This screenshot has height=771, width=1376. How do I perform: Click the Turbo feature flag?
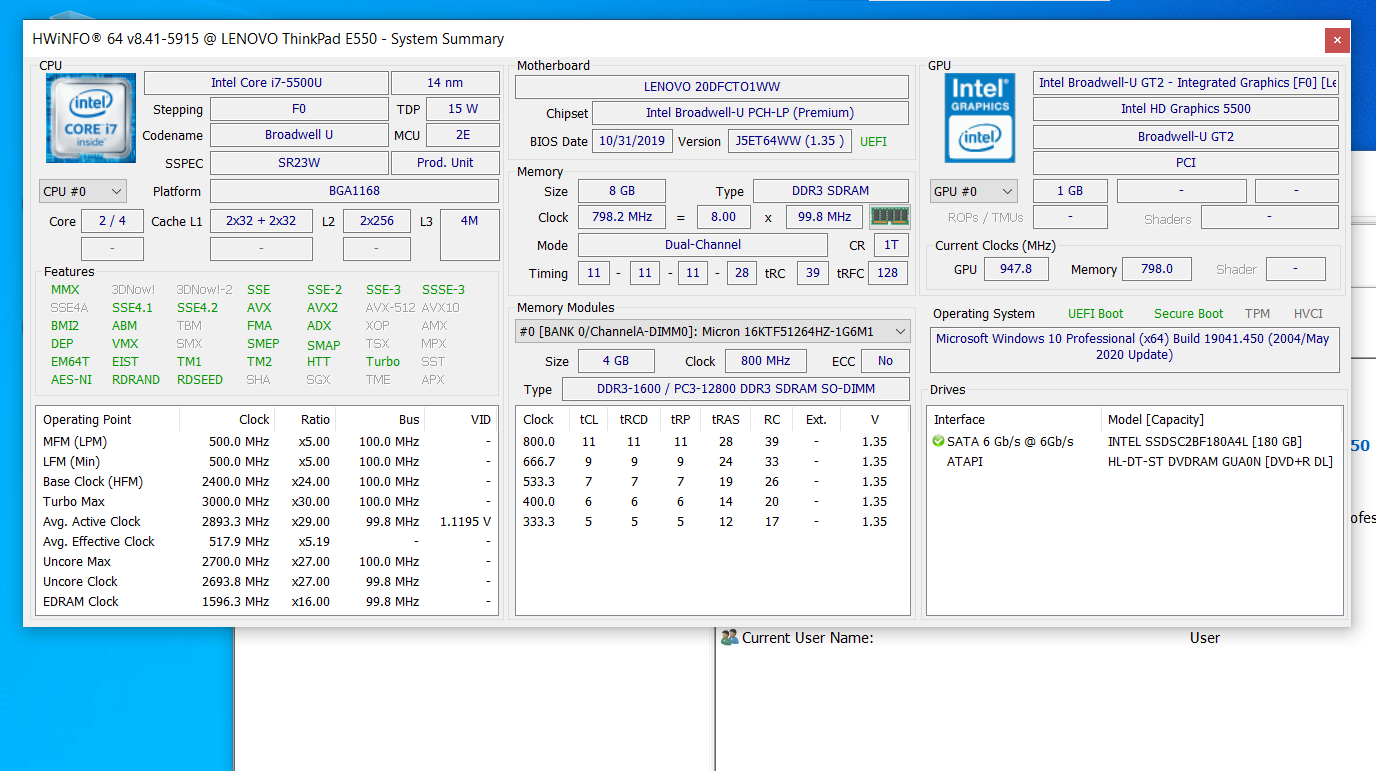tap(383, 362)
